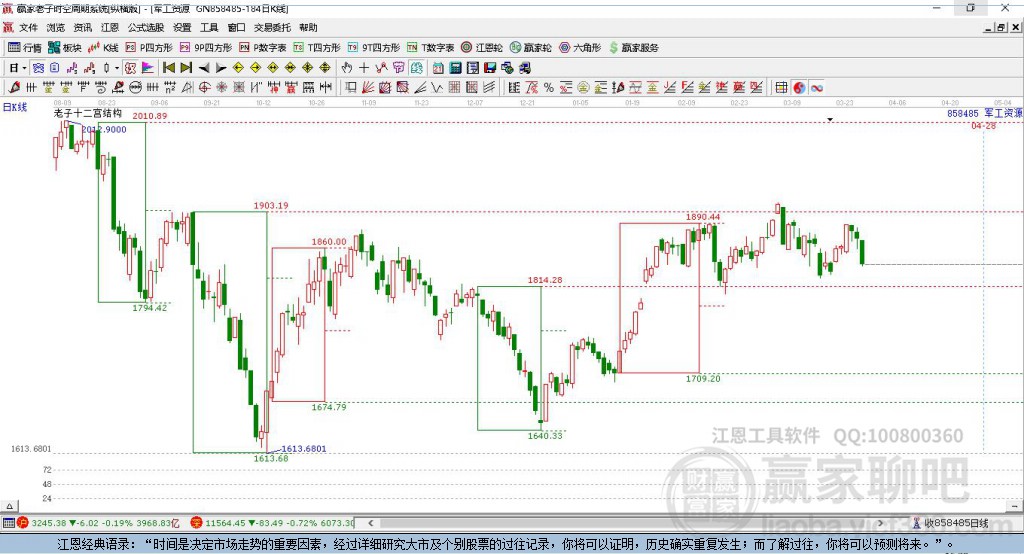Screen dimensions: 1024x554
Task: Move chart left with black arrow
Action: click(204, 67)
